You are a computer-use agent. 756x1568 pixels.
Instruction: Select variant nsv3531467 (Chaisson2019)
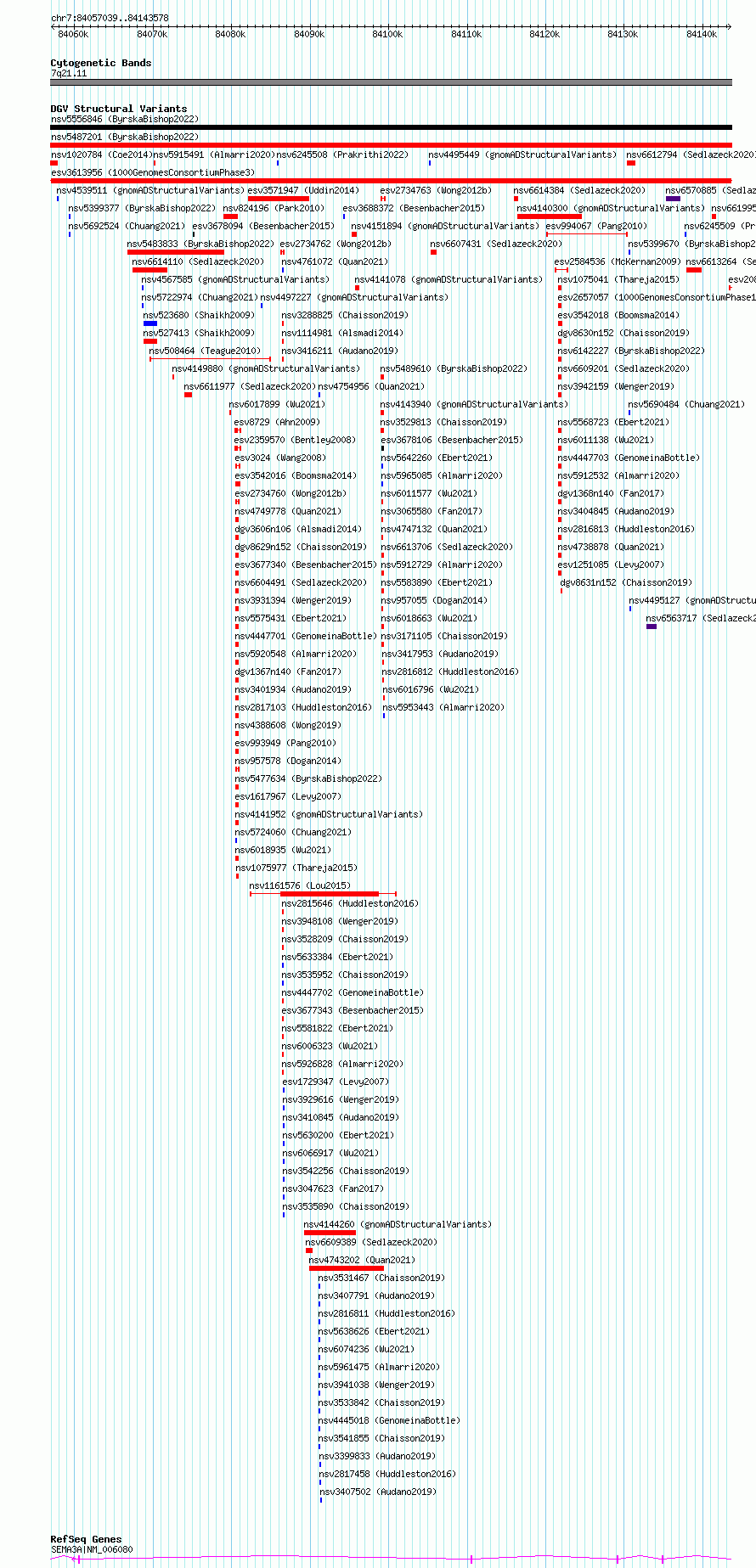(x=381, y=1279)
